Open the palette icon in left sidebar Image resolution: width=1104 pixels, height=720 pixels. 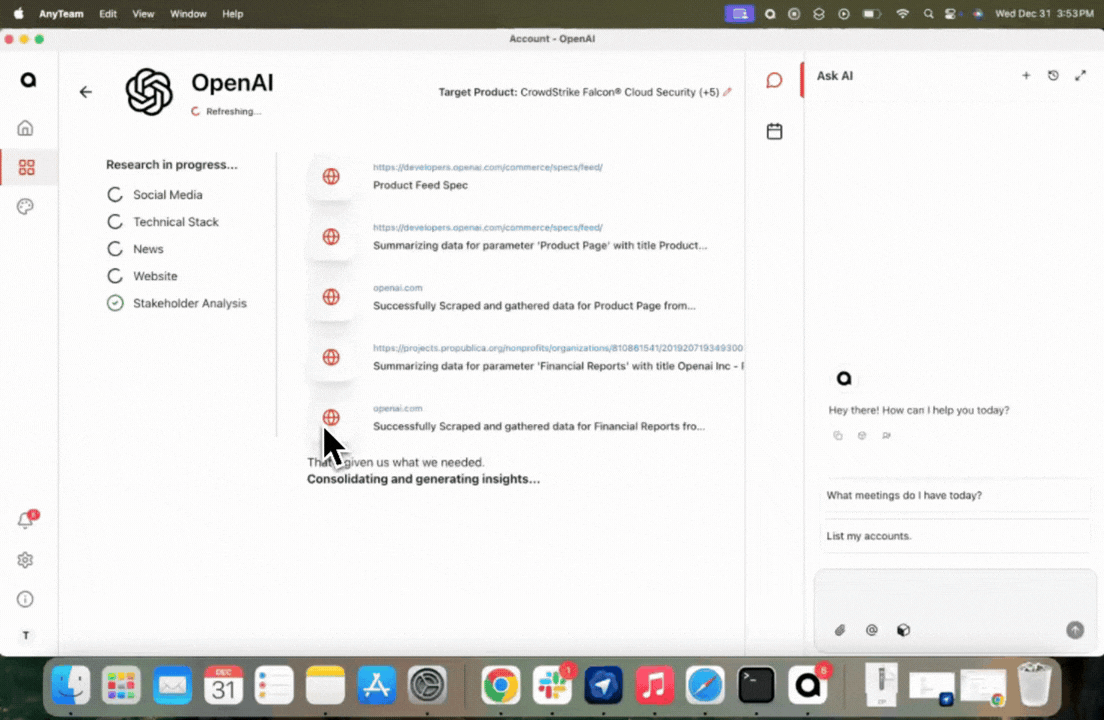pyautogui.click(x=26, y=206)
